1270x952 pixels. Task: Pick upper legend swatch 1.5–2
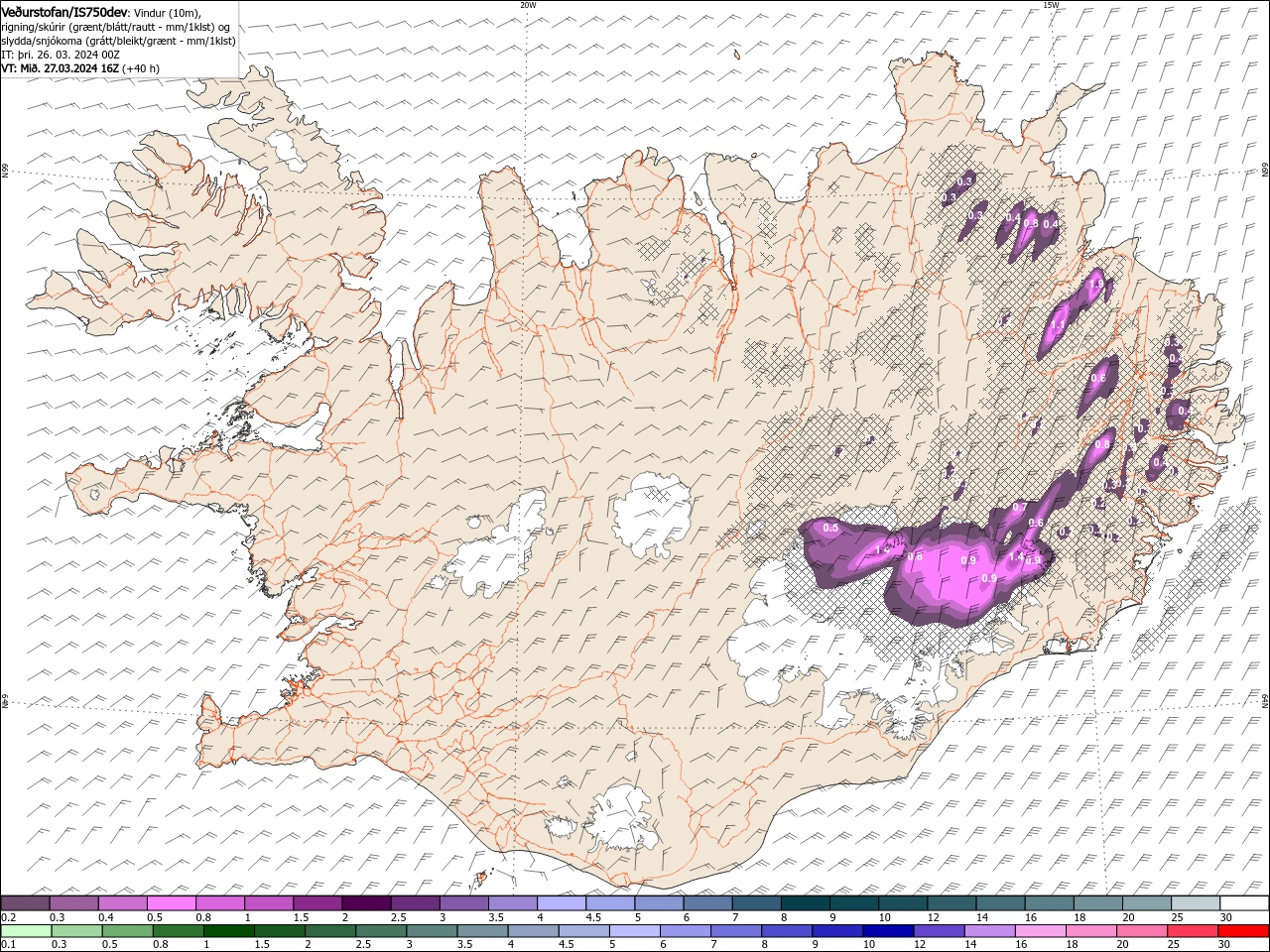coord(317,903)
